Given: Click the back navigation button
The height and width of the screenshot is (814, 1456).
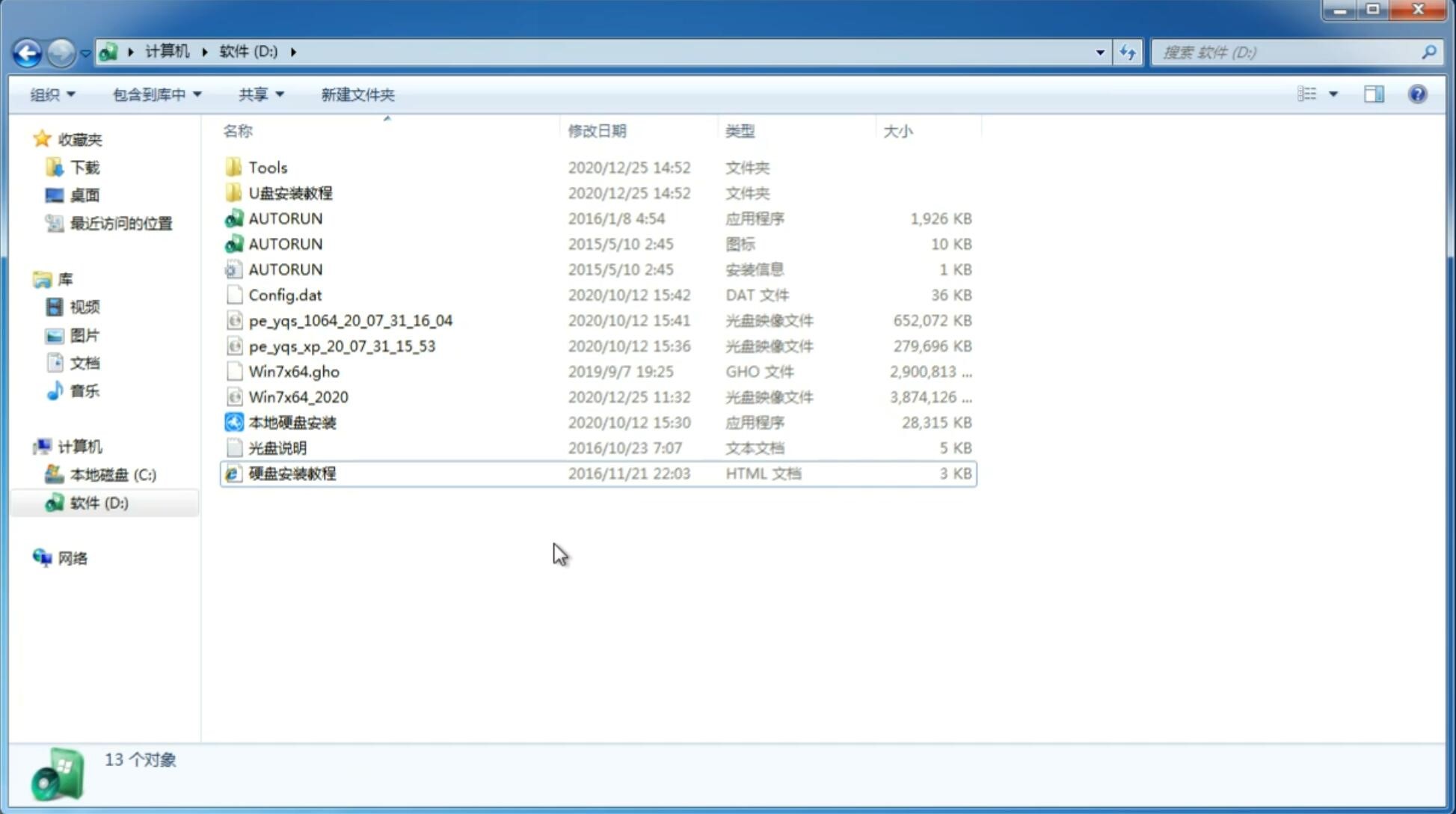Looking at the screenshot, I should pyautogui.click(x=27, y=52).
